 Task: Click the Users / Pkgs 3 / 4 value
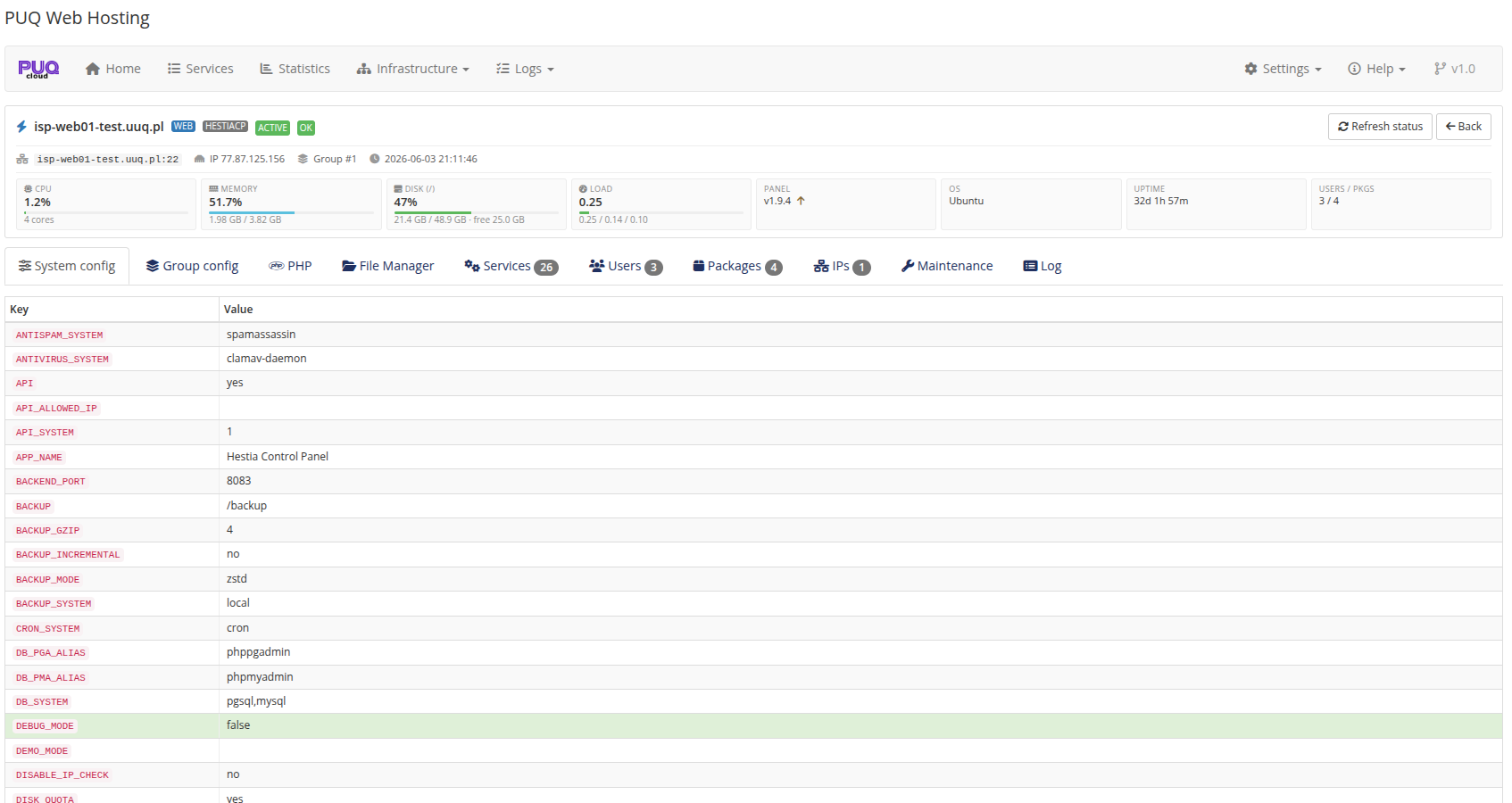coord(1329,201)
